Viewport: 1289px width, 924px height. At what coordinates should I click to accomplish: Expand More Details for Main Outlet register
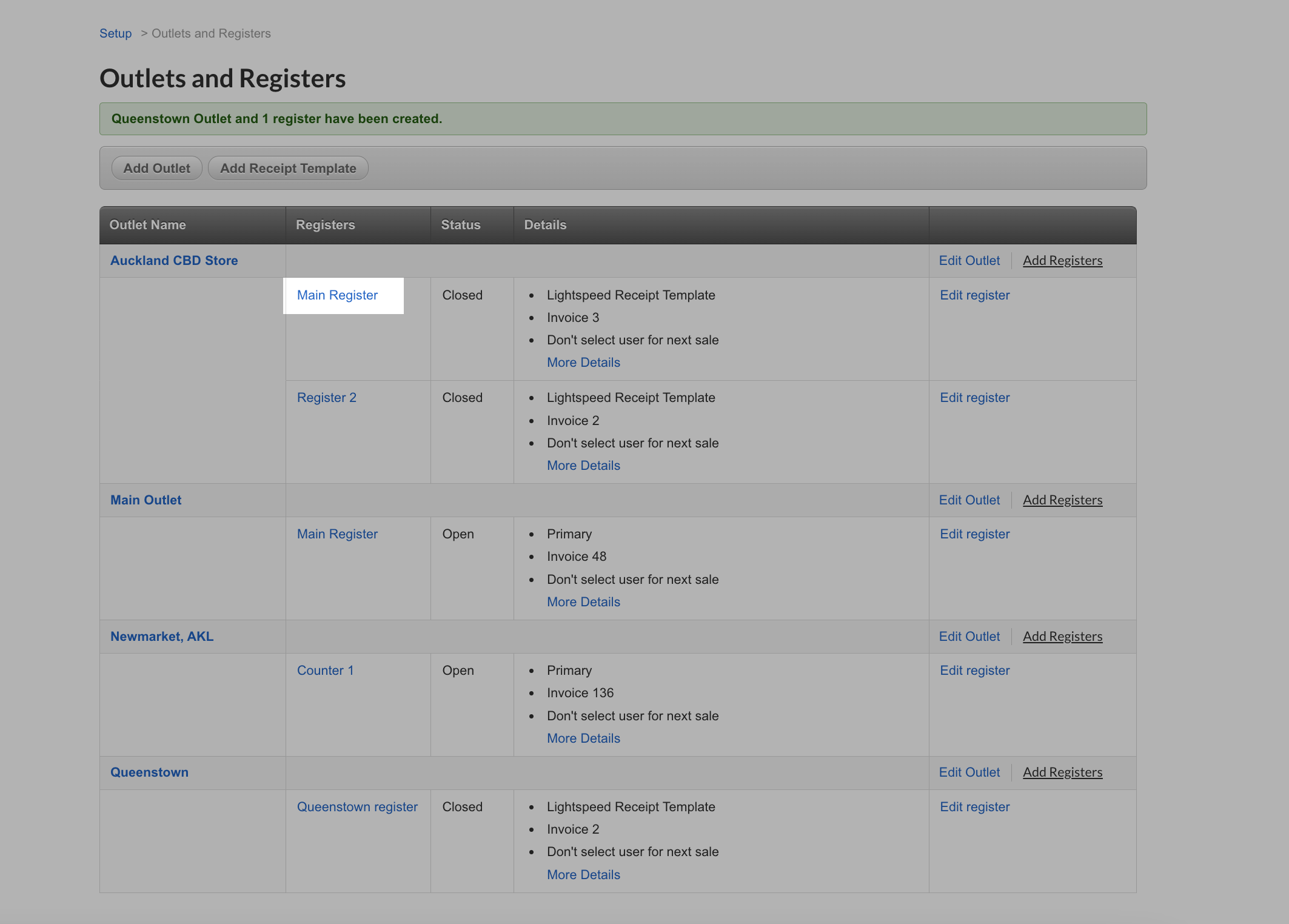[x=583, y=601]
